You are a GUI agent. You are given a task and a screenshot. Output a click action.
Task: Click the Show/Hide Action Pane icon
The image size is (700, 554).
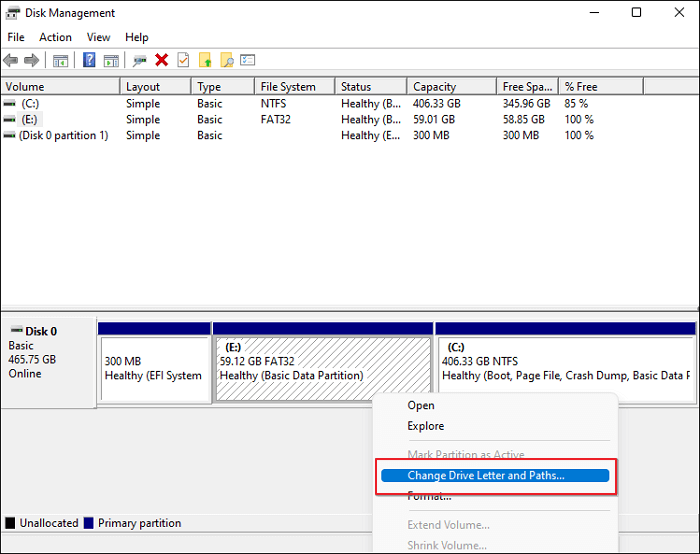111,60
